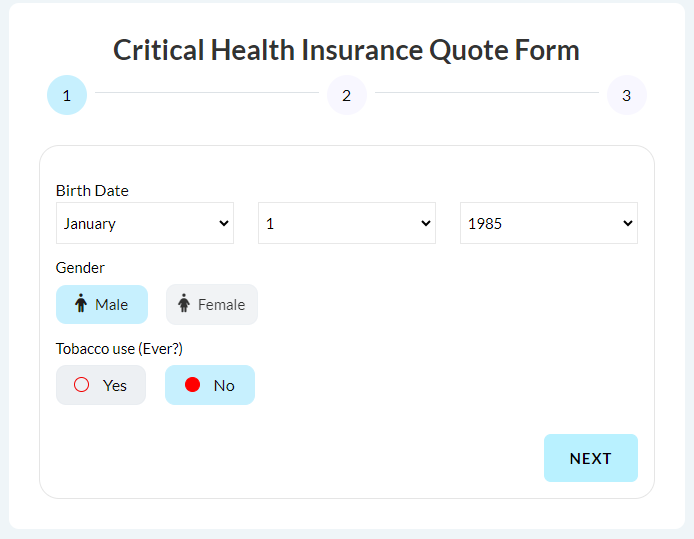
Task: Click the female person icon
Action: click(x=184, y=303)
